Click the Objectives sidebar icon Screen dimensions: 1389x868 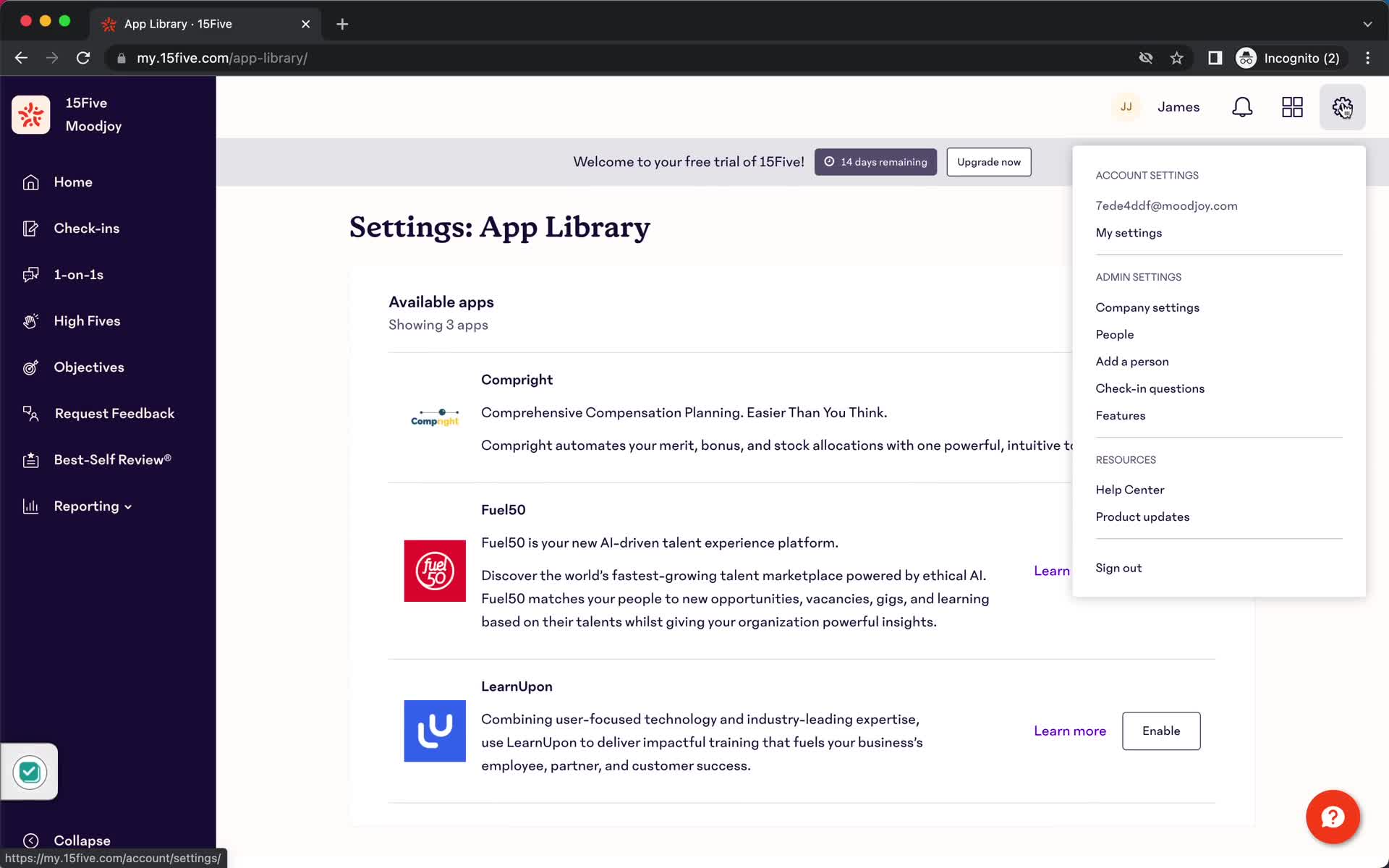point(31,367)
